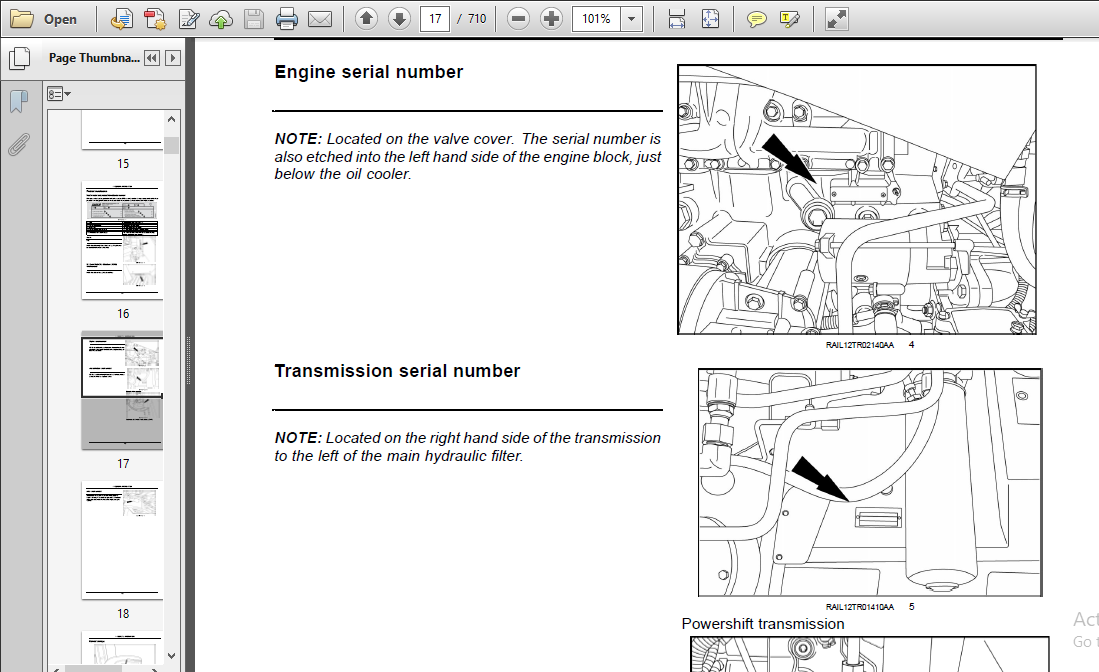Click the engine valve cover illustration
1099x672 pixels.
(x=856, y=200)
